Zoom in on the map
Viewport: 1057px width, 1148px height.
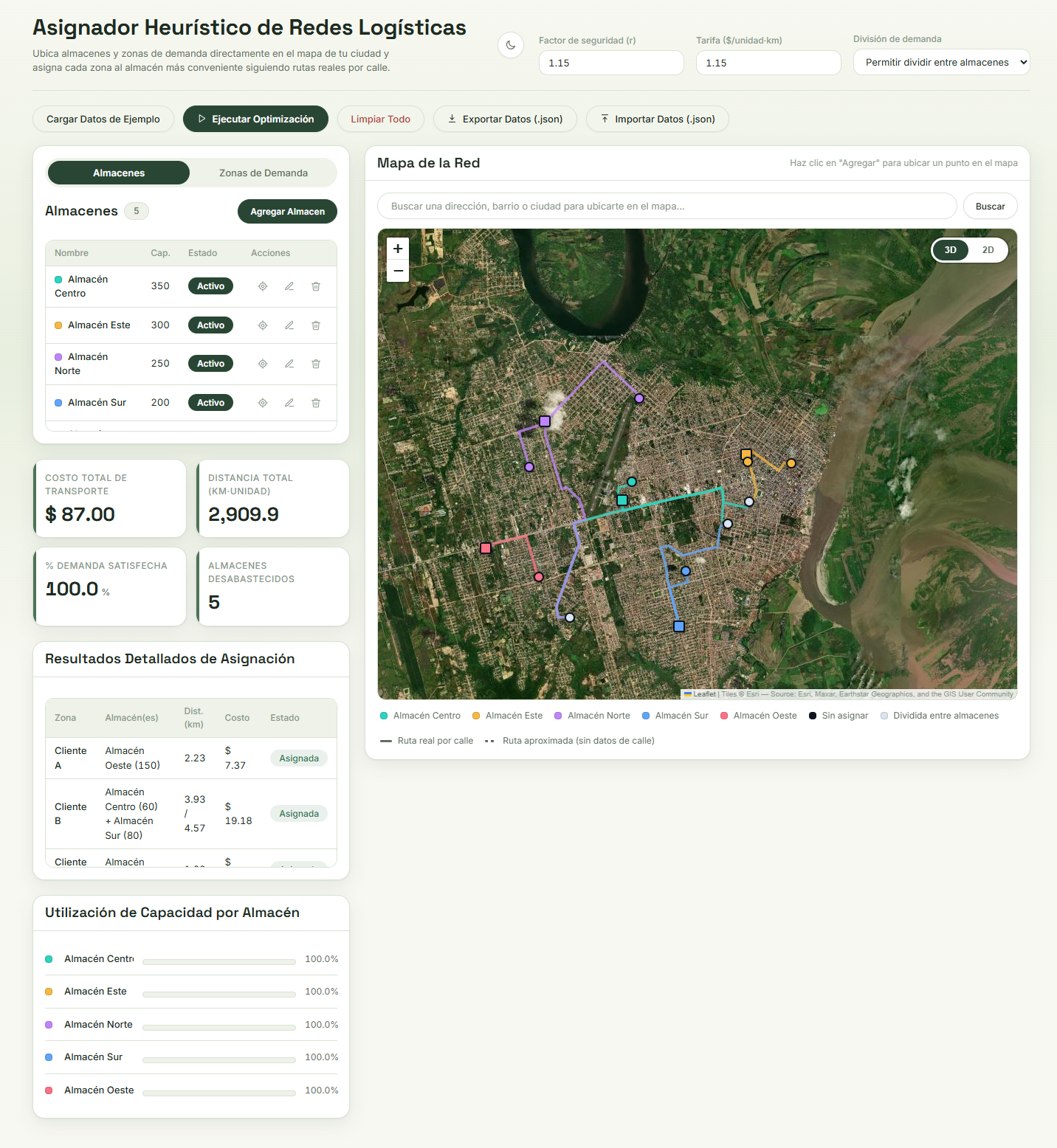pyautogui.click(x=398, y=249)
